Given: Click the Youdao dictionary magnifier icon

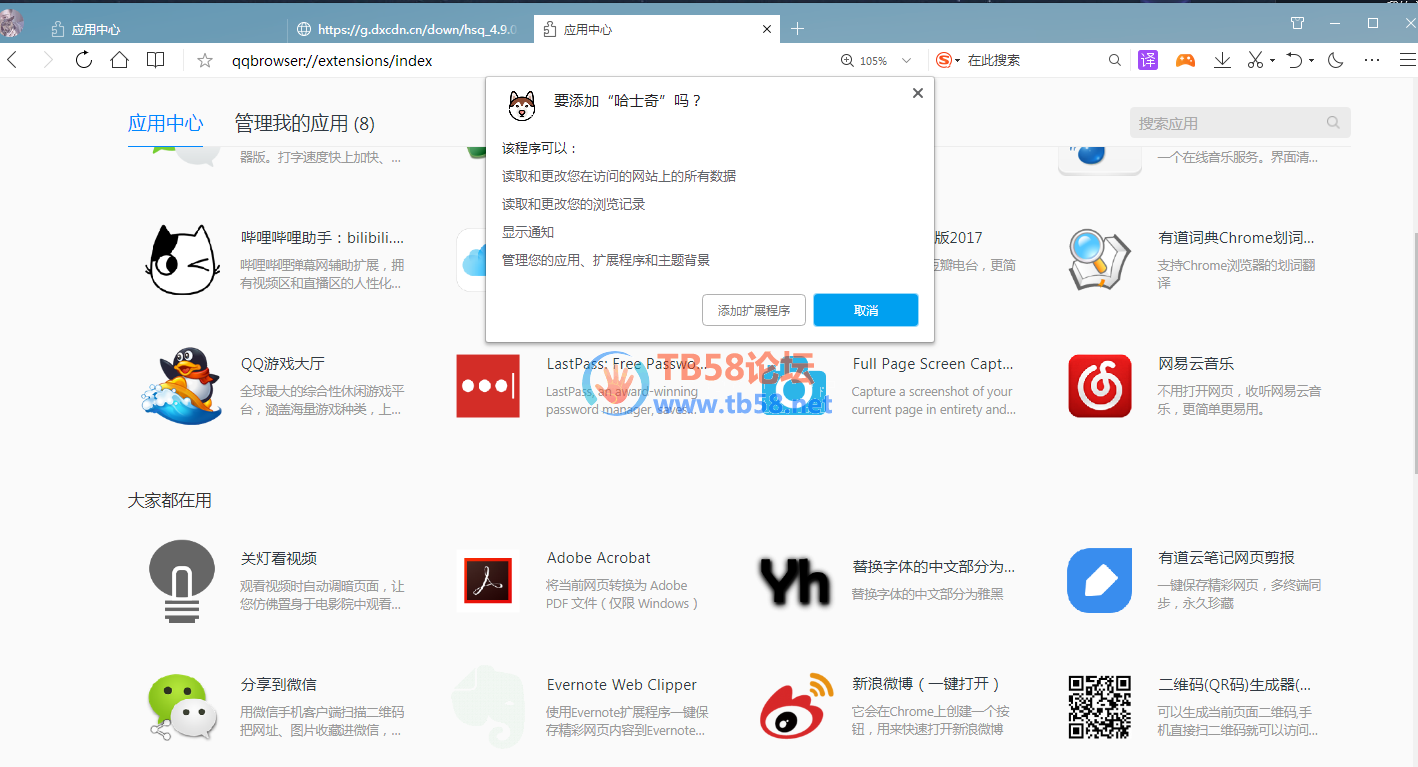Looking at the screenshot, I should click(x=1099, y=259).
